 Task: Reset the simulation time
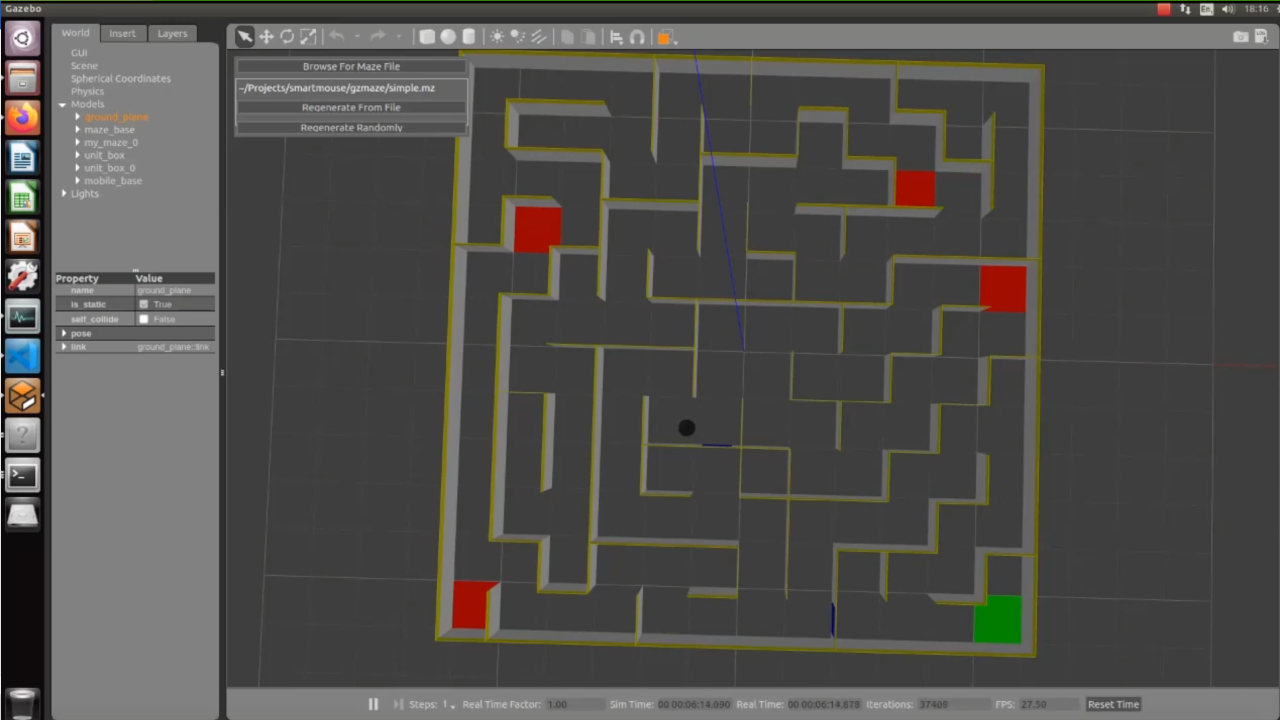[1113, 704]
